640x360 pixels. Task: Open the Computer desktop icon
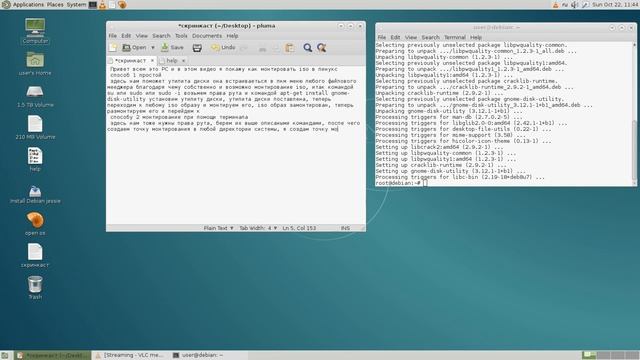35,31
